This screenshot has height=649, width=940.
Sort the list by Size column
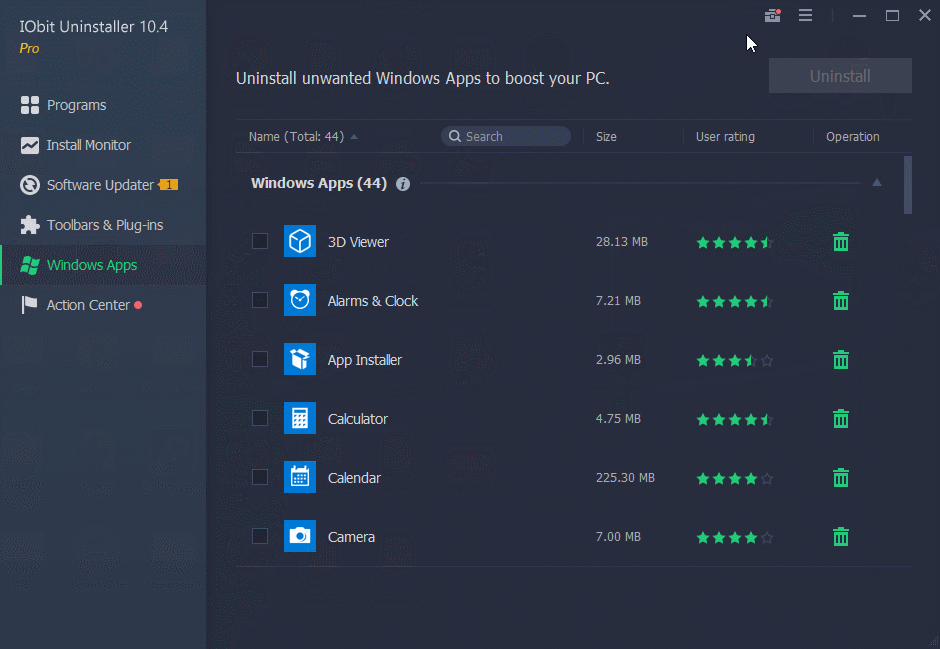point(606,137)
